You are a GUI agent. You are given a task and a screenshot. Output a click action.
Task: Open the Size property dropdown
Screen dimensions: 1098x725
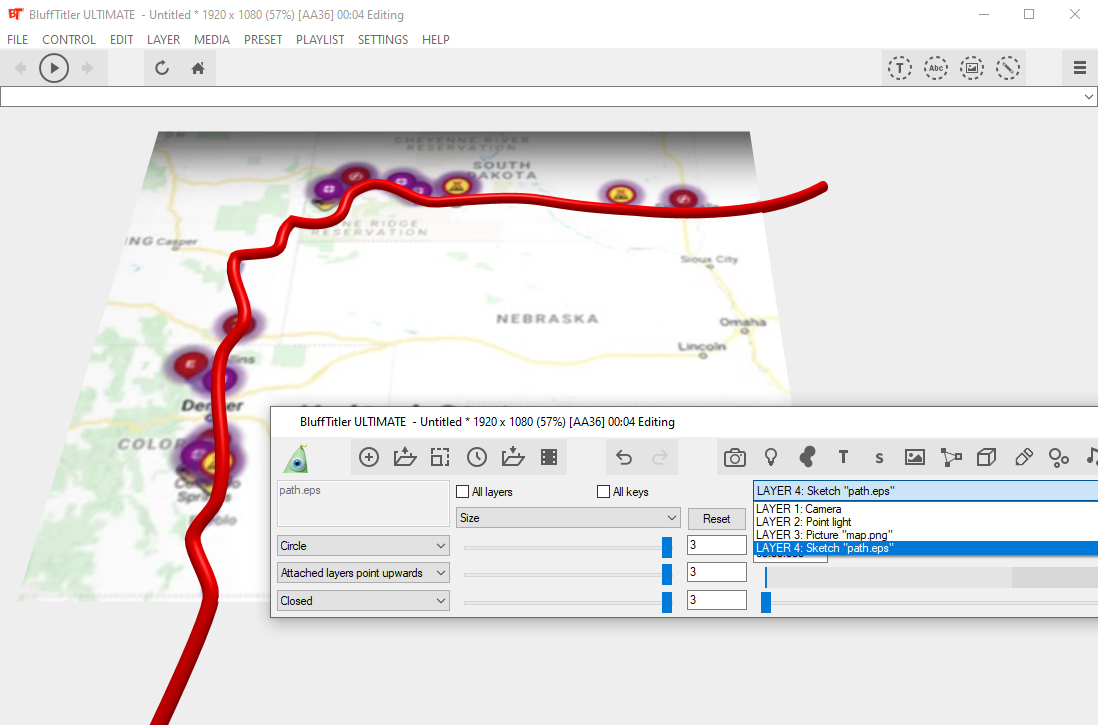point(568,518)
